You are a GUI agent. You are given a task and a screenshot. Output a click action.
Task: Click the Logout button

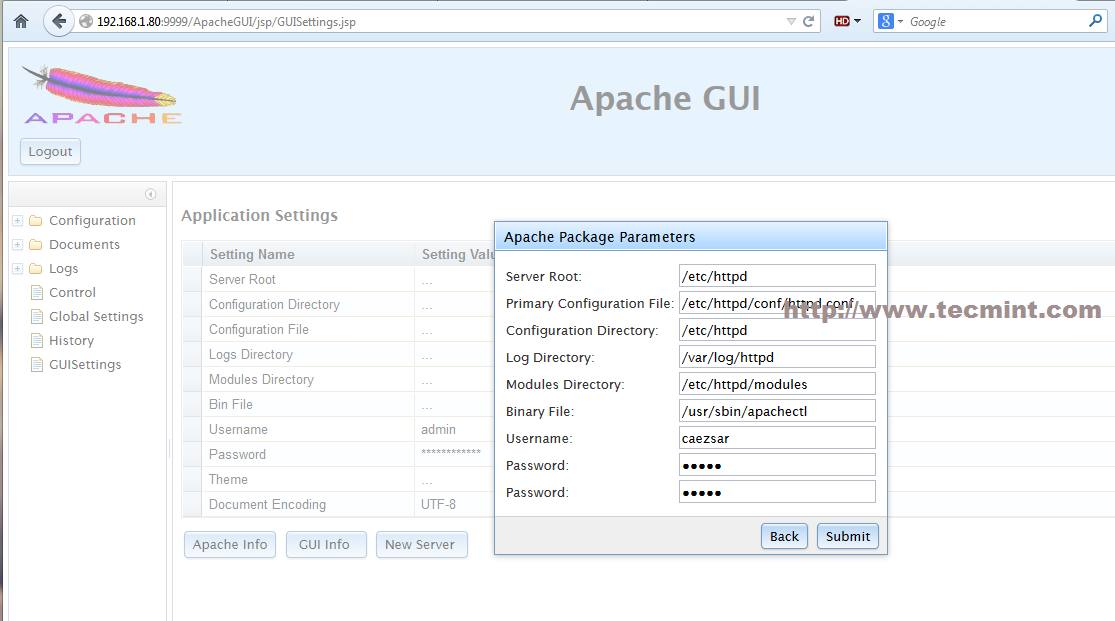click(50, 152)
